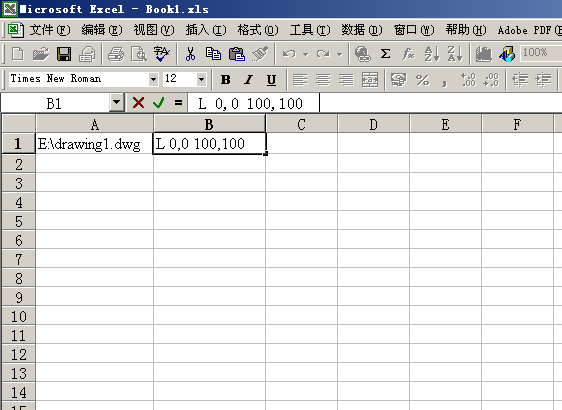
Task: Open the 编辑(E) menu
Action: click(x=102, y=30)
